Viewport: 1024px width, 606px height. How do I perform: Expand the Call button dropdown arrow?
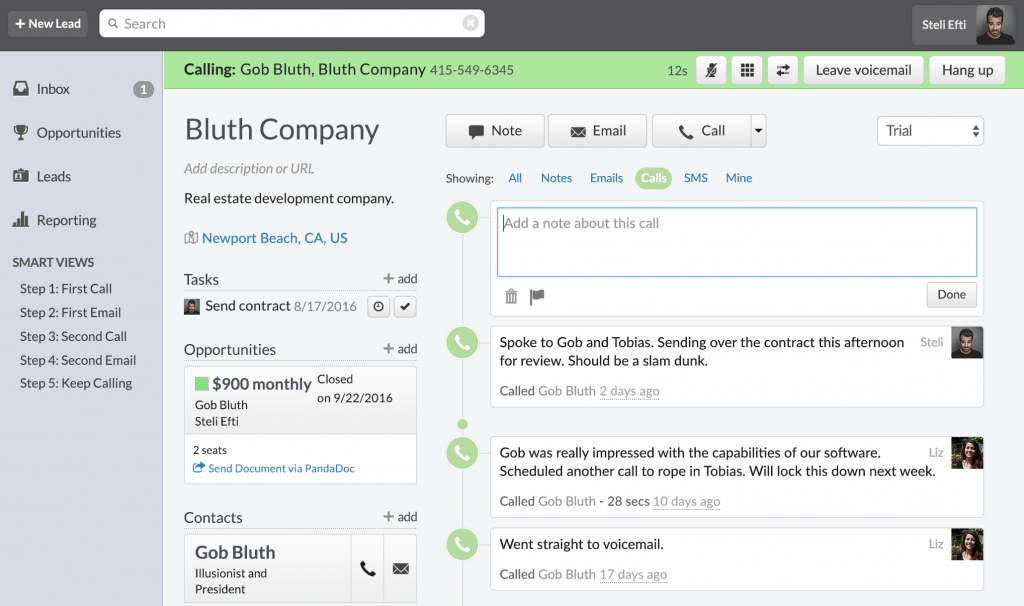[x=758, y=130]
